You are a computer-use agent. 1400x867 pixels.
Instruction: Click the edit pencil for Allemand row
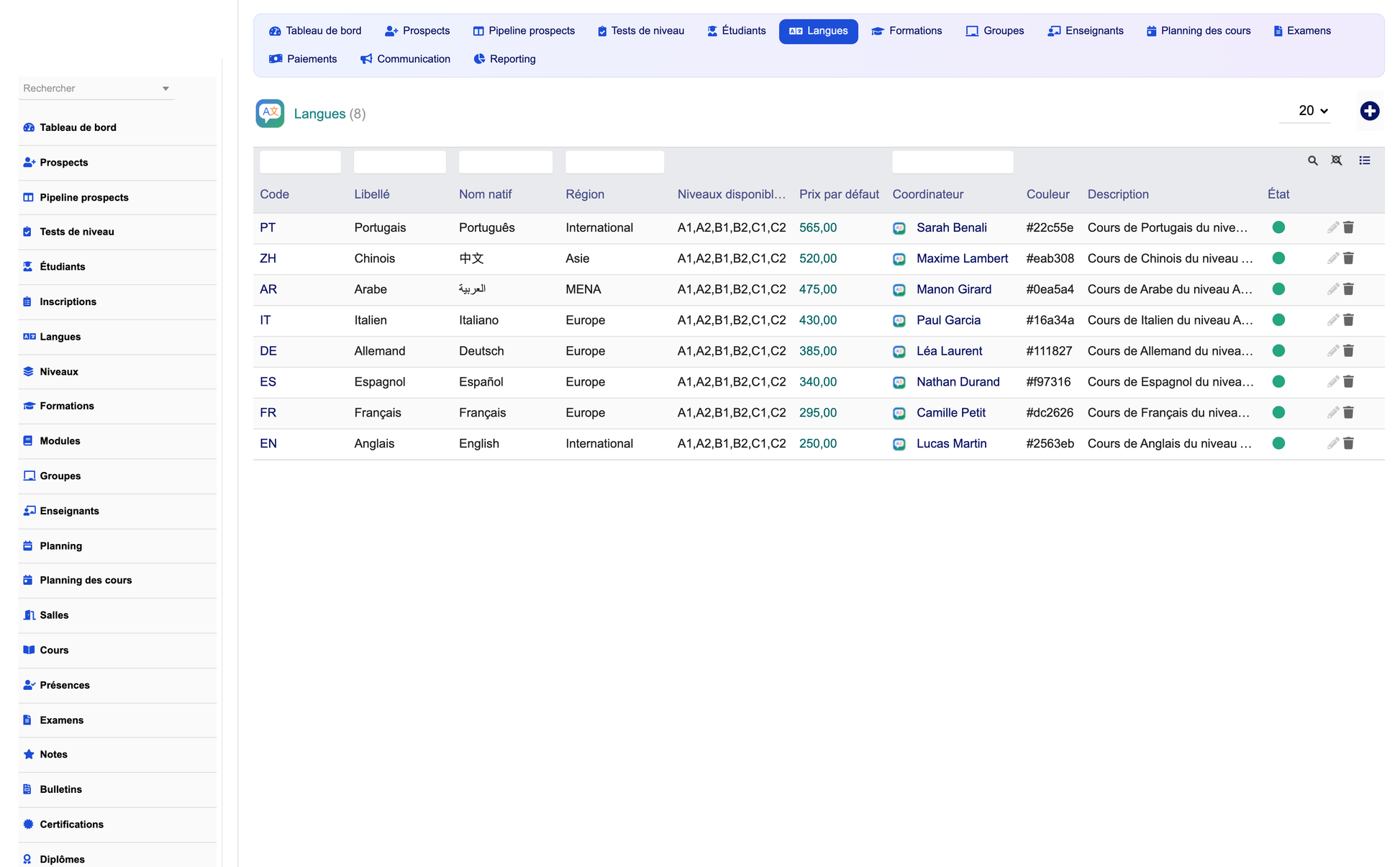pos(1332,351)
